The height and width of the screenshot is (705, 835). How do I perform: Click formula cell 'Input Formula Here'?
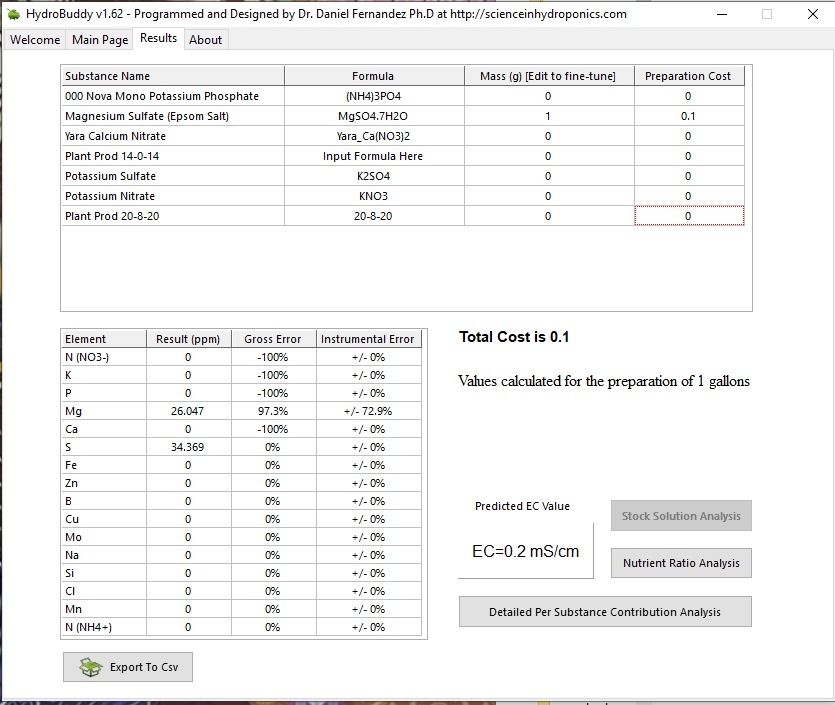[373, 156]
